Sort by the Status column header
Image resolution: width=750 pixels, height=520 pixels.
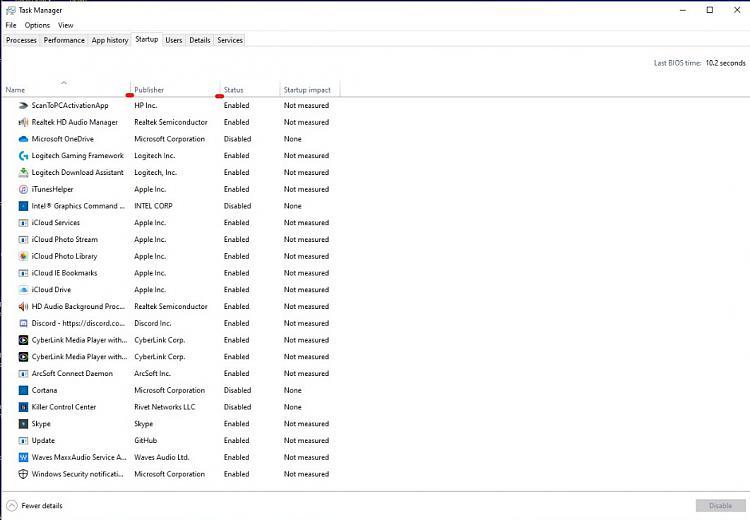point(250,89)
